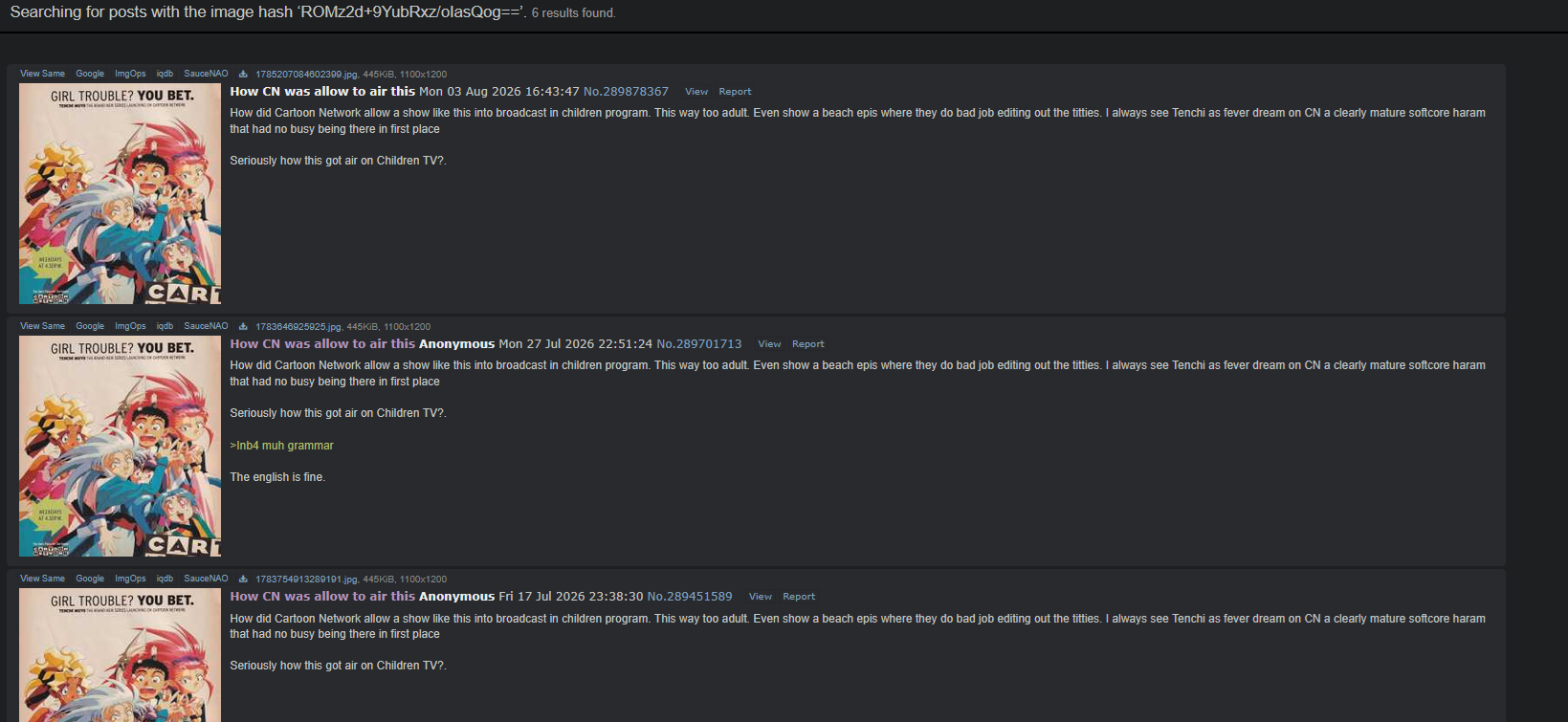The width and height of the screenshot is (1568, 722).
Task: Click download icon beside file 1785207084602399.jpg
Action: tap(243, 74)
